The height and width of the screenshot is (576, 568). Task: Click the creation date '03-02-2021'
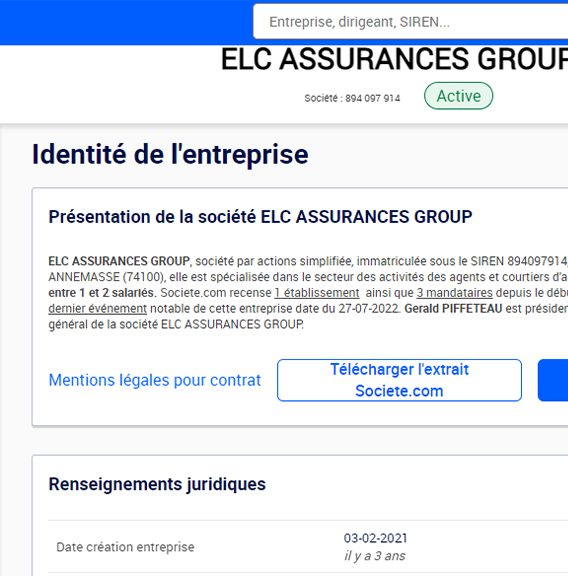tap(375, 538)
